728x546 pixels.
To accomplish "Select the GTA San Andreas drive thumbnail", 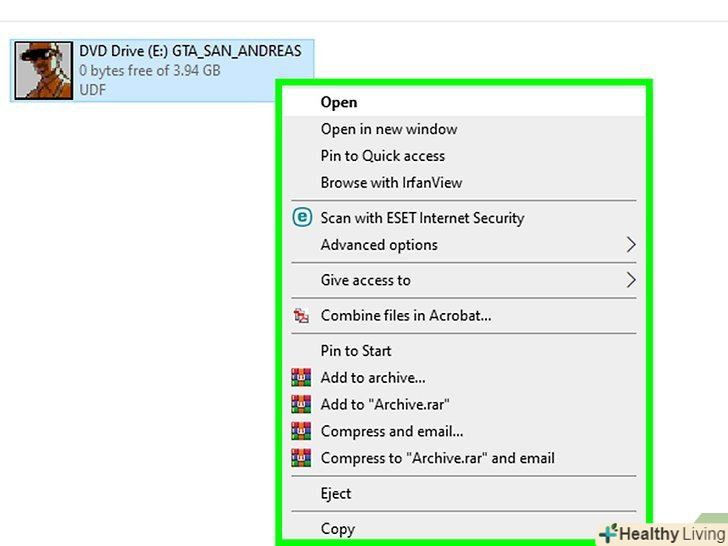I will 43,71.
